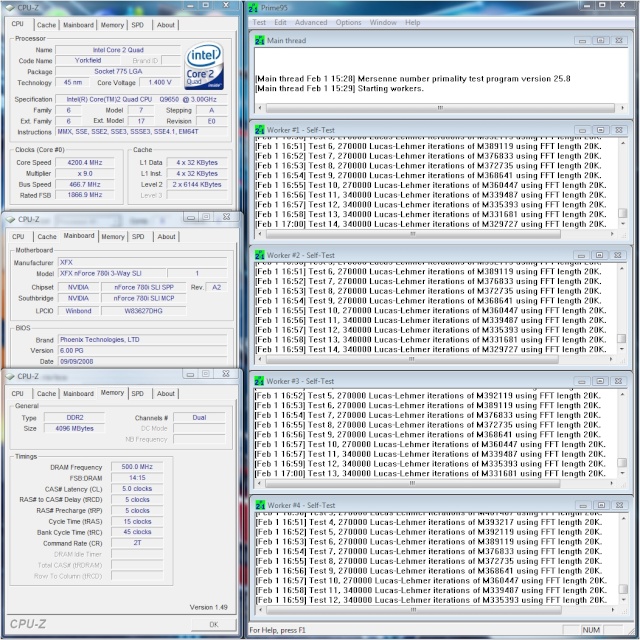The height and width of the screenshot is (640, 640).
Task: Click the Core Voltage 1.400 V value
Action: 160,82
